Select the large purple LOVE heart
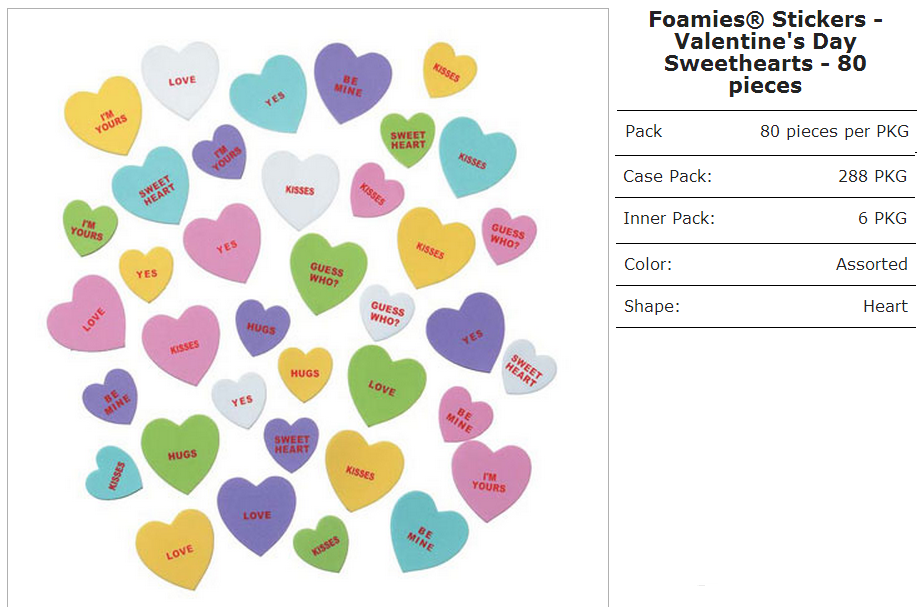The height and width of the screenshot is (607, 919). 257,514
